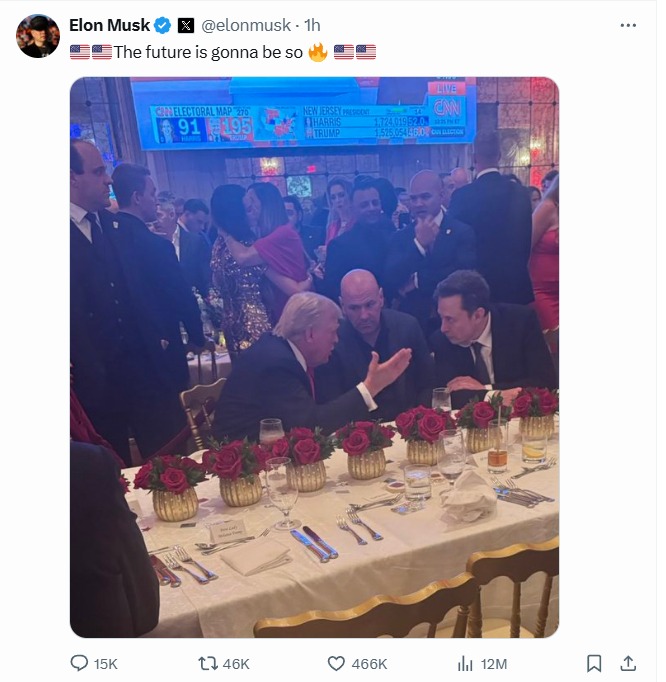Open Elon Musk's profile picture
This screenshot has height=682, width=666.
click(x=38, y=36)
